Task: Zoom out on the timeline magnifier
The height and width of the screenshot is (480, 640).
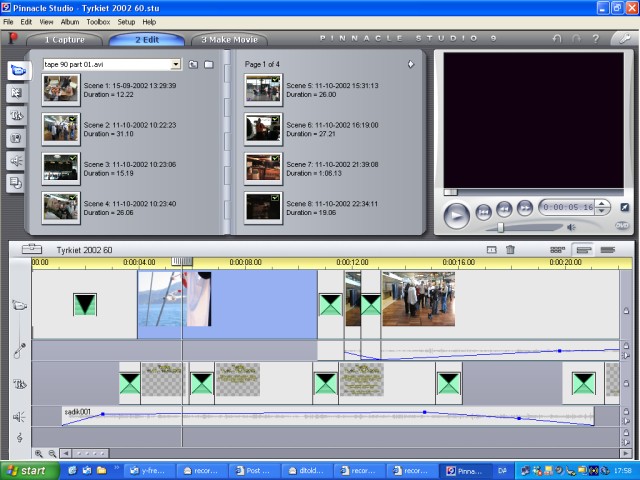Action: [52, 453]
